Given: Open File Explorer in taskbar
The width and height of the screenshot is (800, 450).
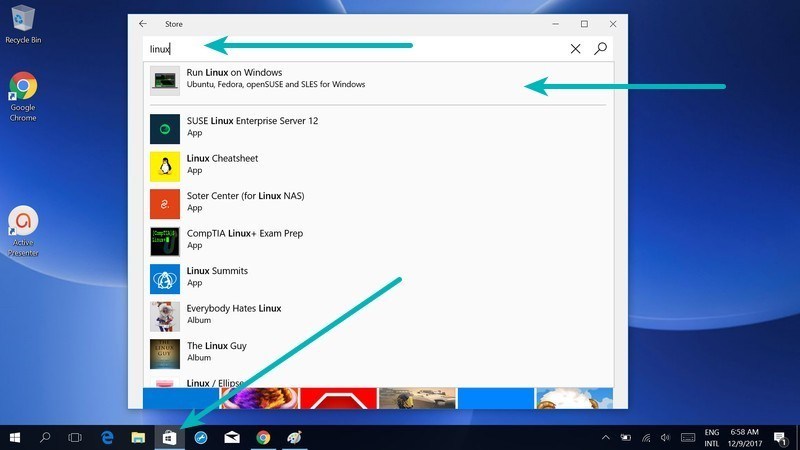Looking at the screenshot, I should pos(138,437).
